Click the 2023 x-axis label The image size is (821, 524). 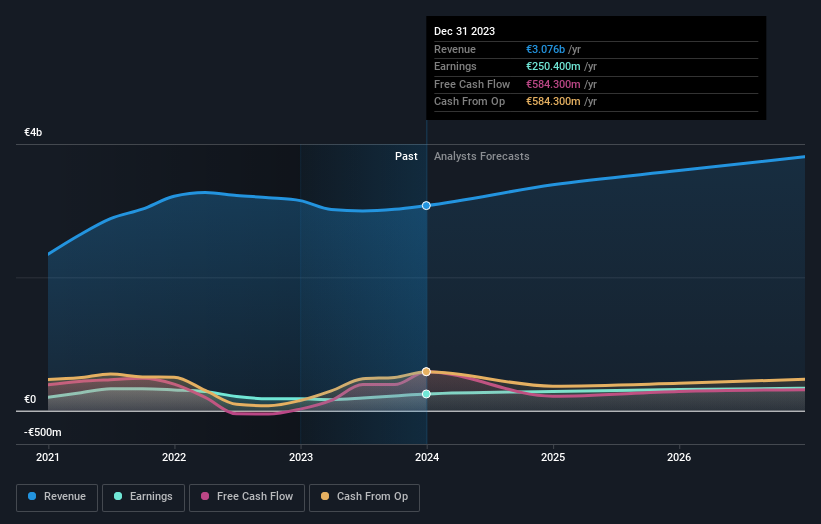(301, 458)
